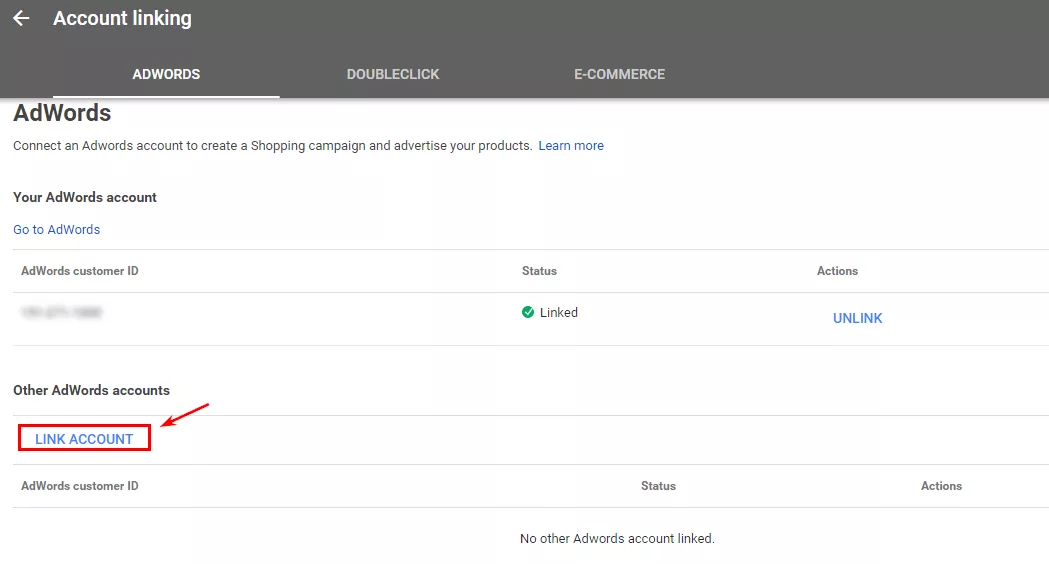Click AdWords customer ID header in second table
Viewport: 1049px width, 564px height.
point(80,486)
